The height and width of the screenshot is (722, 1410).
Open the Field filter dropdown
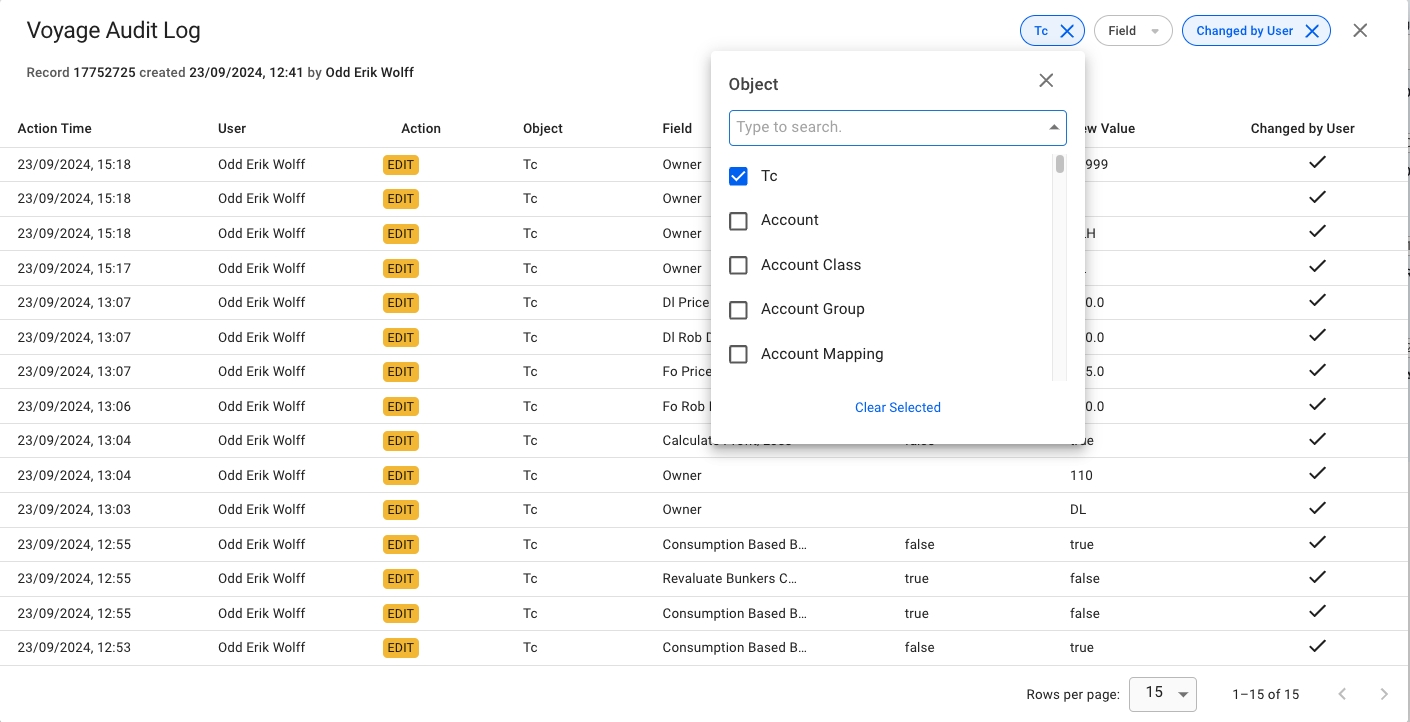pyautogui.click(x=1132, y=31)
